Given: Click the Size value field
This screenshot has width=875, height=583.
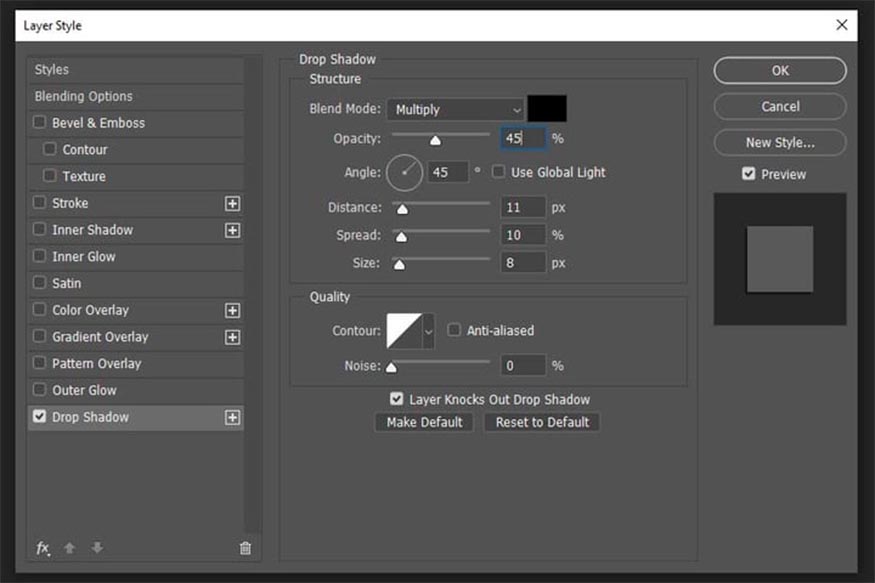Looking at the screenshot, I should pyautogui.click(x=523, y=263).
